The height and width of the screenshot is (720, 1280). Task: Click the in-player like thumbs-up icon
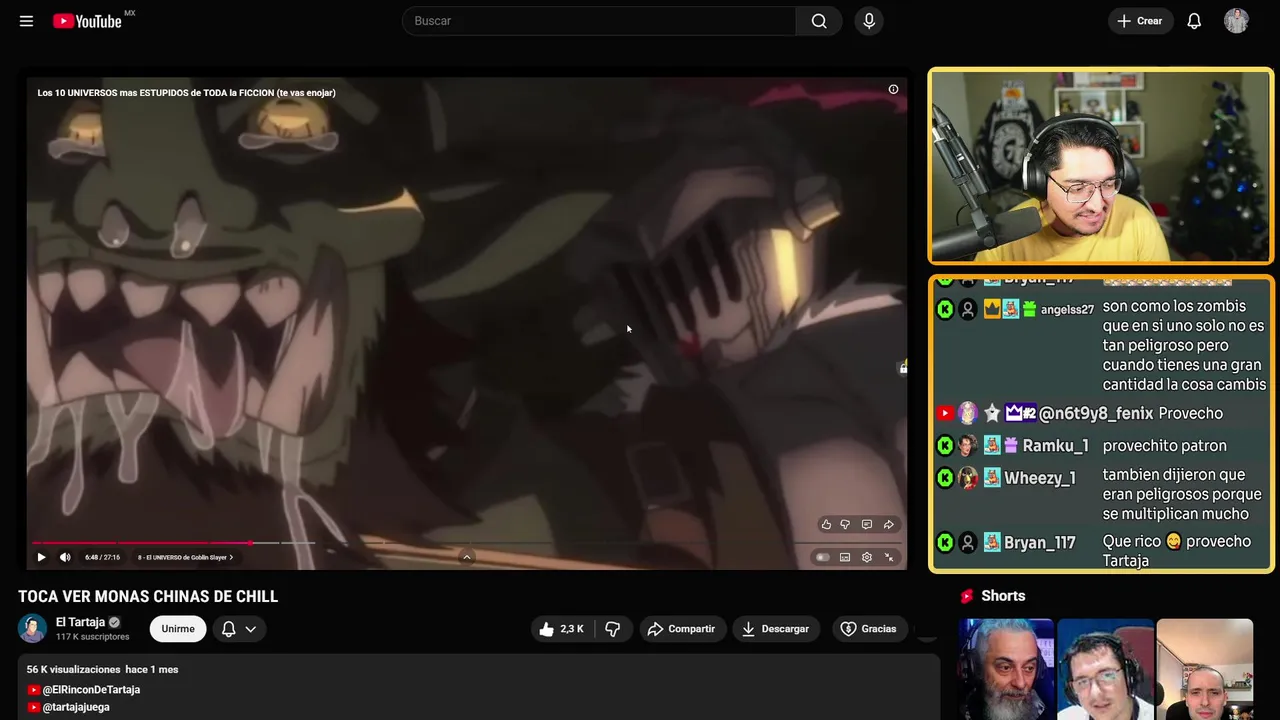click(826, 524)
